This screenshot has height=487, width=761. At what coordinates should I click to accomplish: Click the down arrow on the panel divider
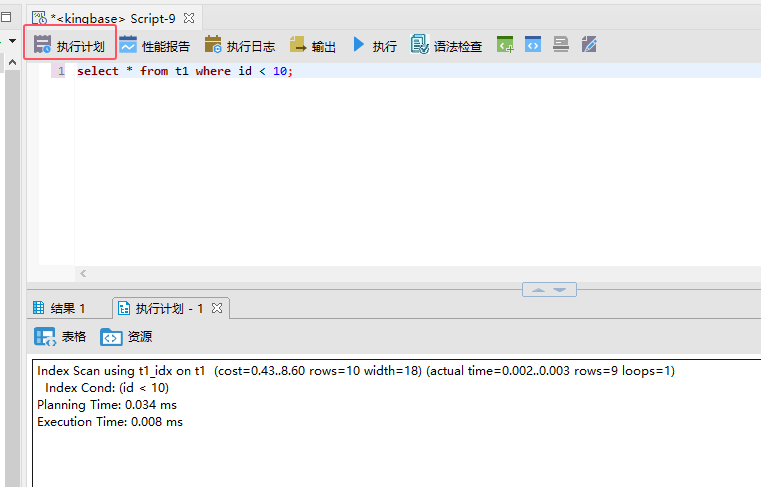pos(560,290)
